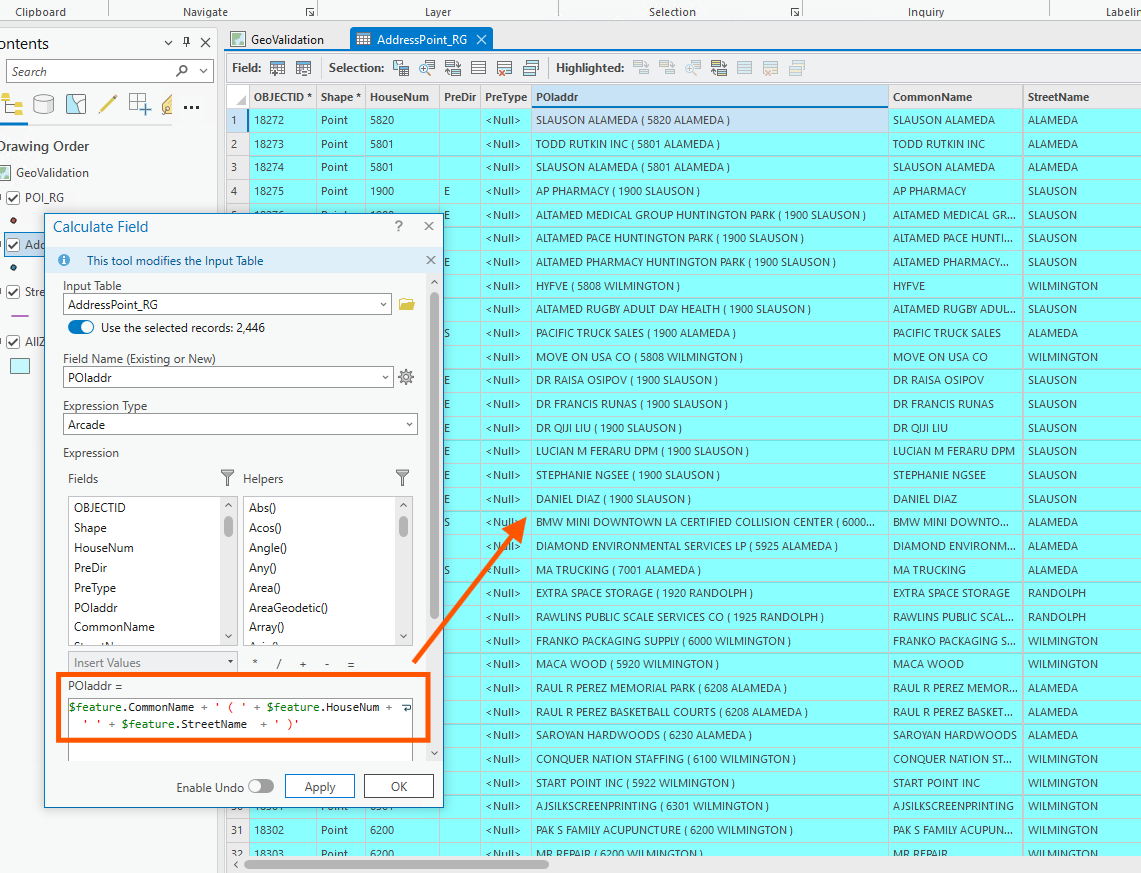Select HouseNum in the Fields list

point(103,547)
